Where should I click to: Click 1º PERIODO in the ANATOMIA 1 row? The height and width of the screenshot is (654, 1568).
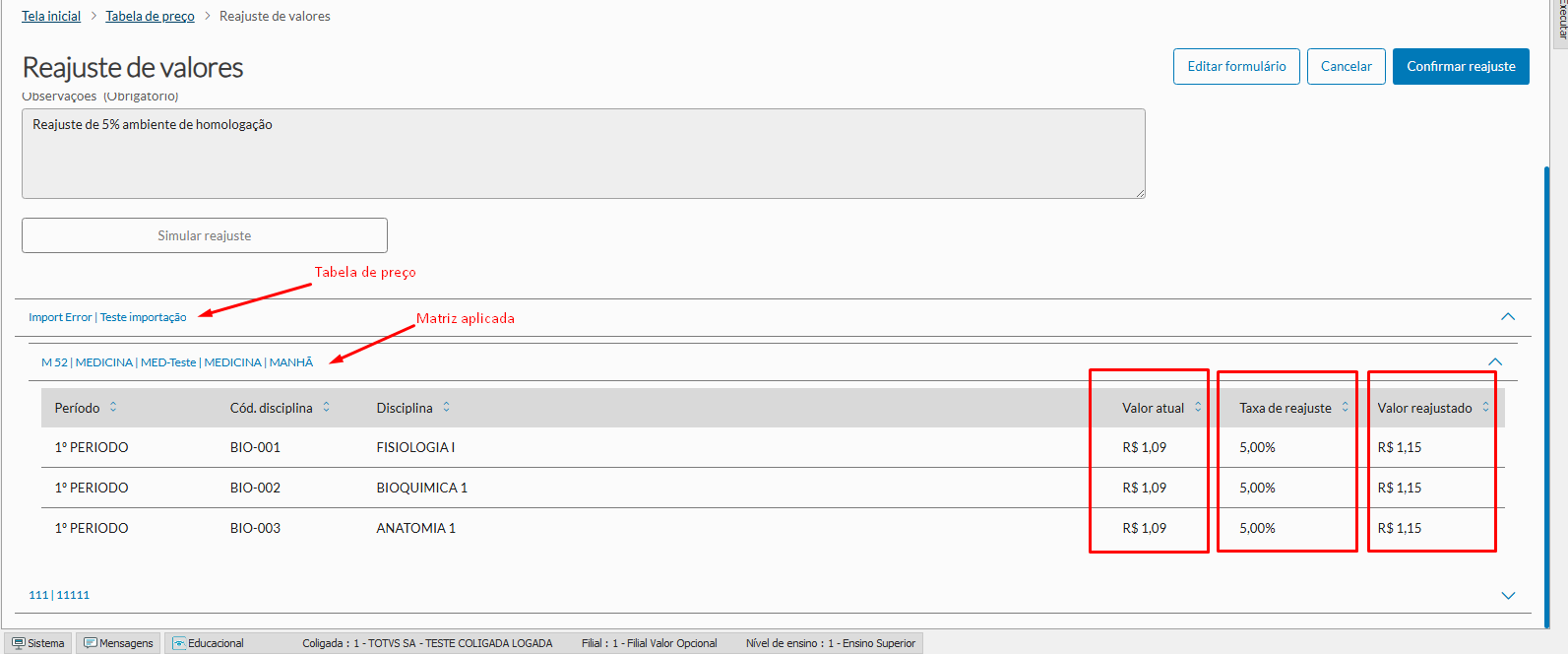(92, 528)
